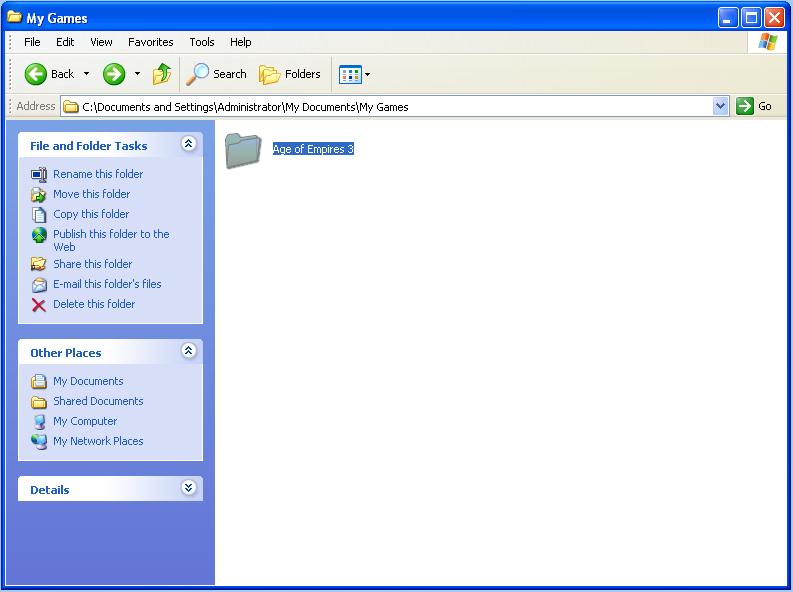Screen dimensions: 793x592
Task: Click the address bar path field
Action: [x=394, y=106]
